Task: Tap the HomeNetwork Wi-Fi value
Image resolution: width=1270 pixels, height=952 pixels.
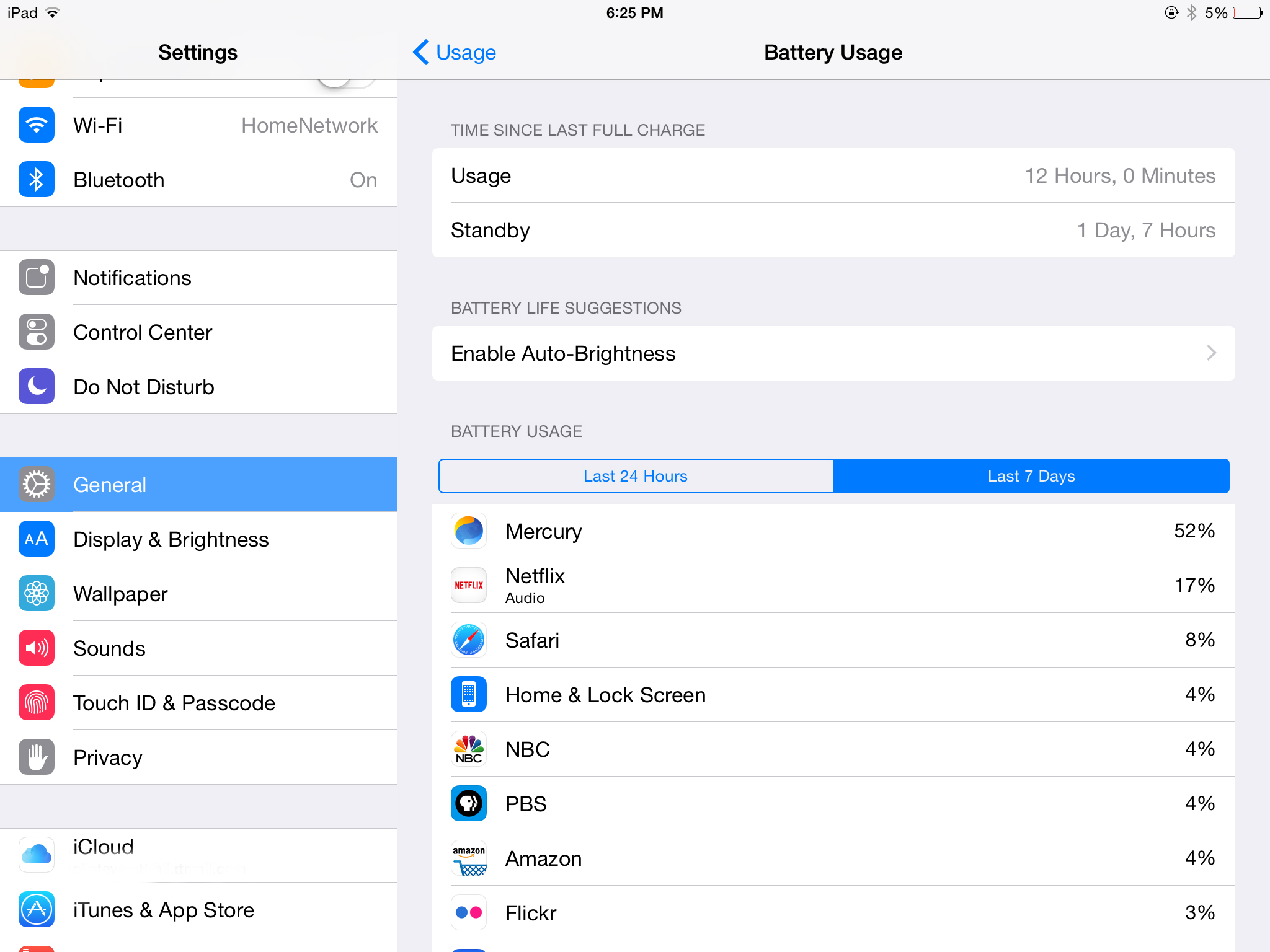Action: click(309, 125)
